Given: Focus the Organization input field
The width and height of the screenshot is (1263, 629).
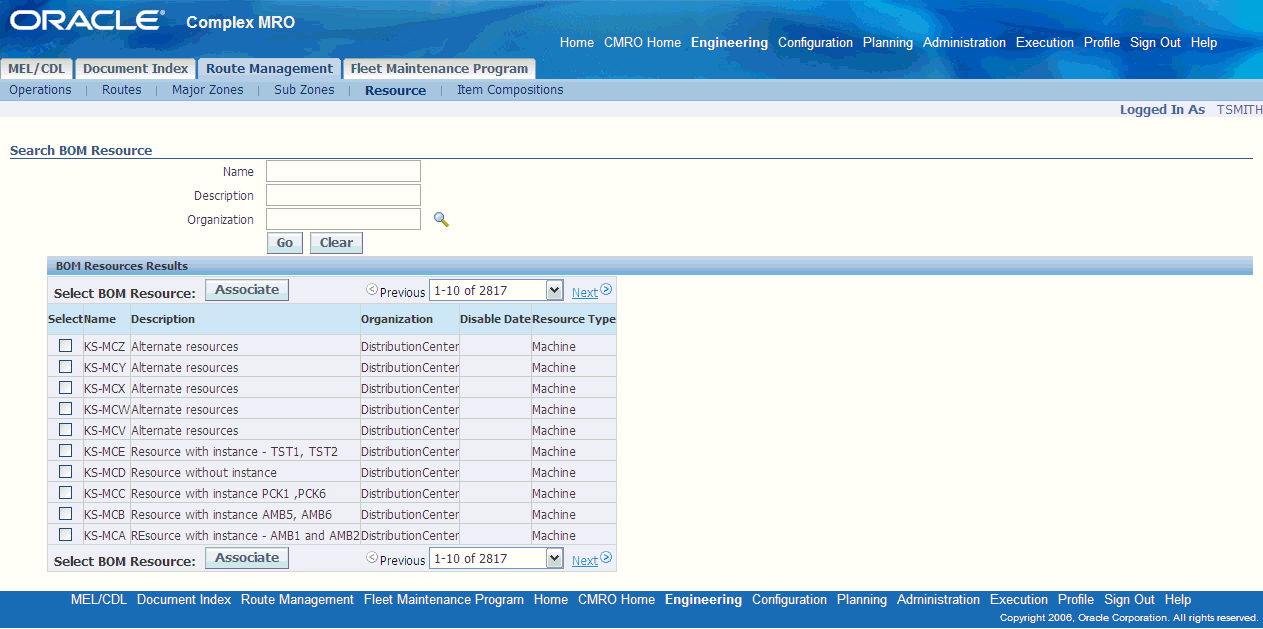Looking at the screenshot, I should coord(343,219).
